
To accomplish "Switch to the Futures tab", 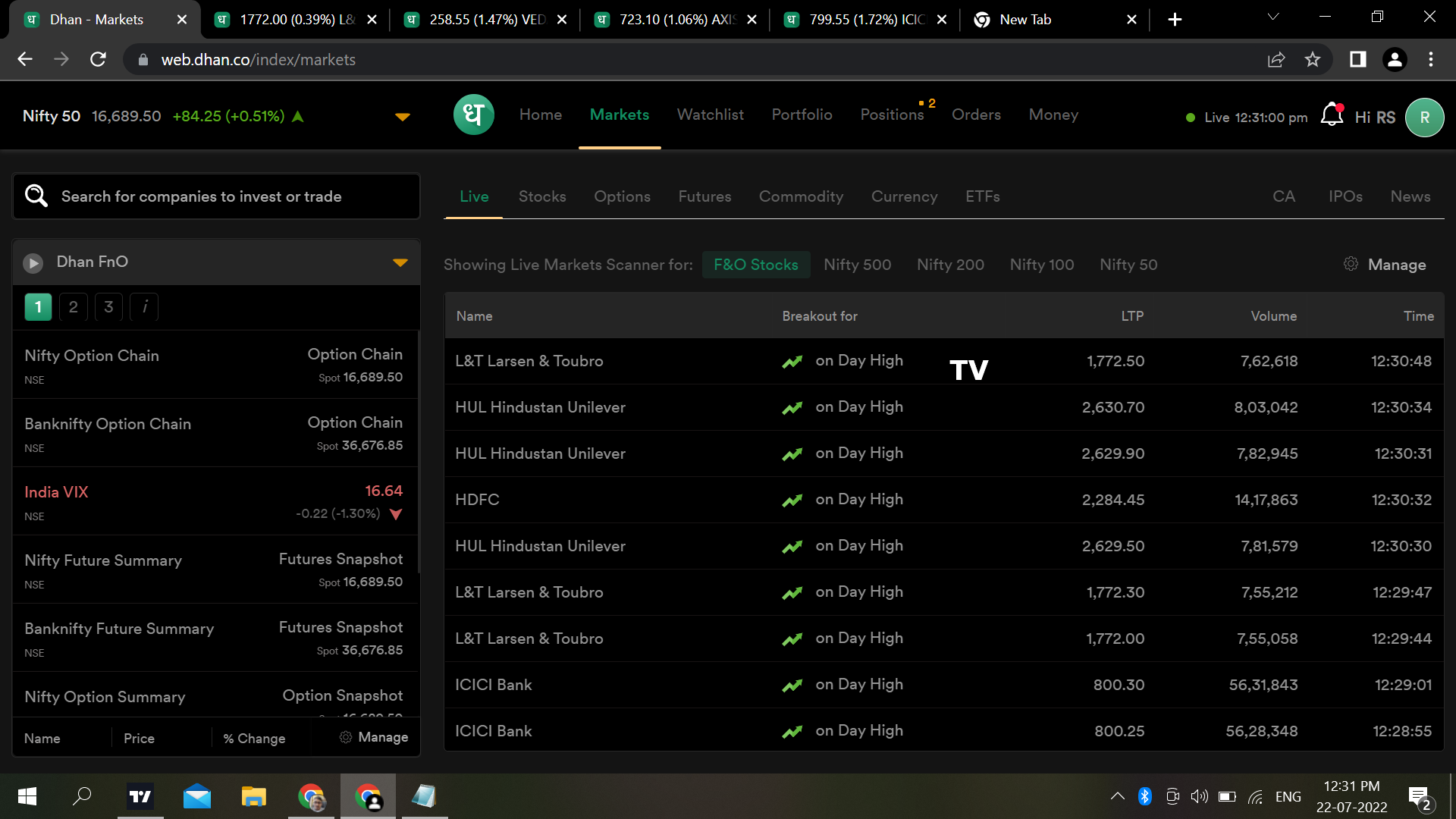I will [x=704, y=196].
